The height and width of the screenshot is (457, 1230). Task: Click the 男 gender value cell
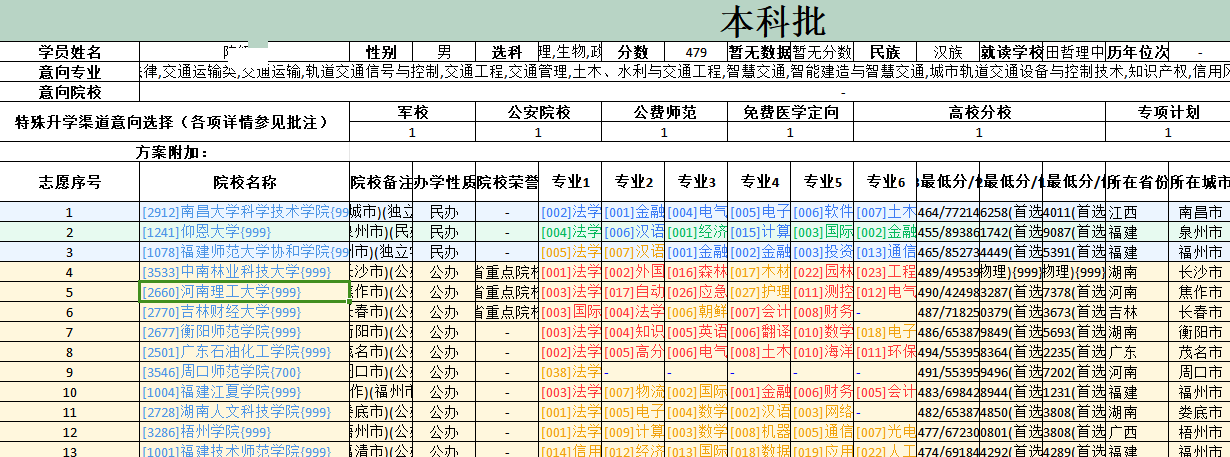(444, 52)
